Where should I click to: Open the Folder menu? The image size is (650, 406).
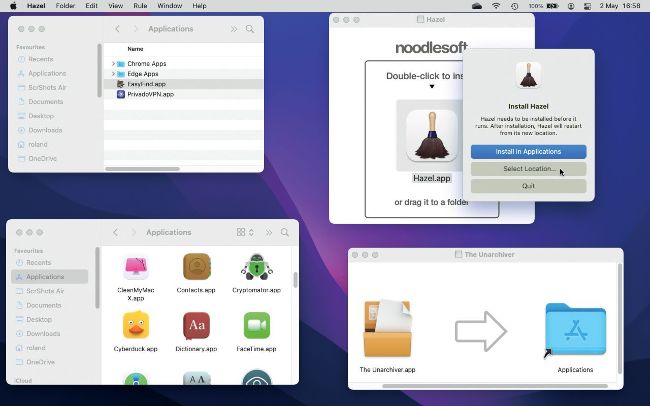click(x=65, y=6)
